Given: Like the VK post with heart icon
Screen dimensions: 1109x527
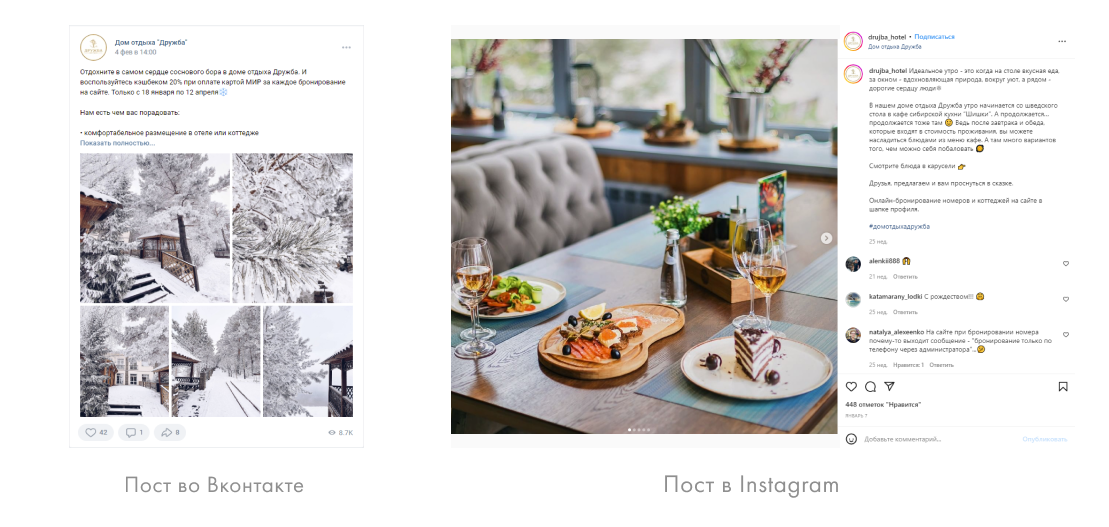Looking at the screenshot, I should [x=95, y=432].
